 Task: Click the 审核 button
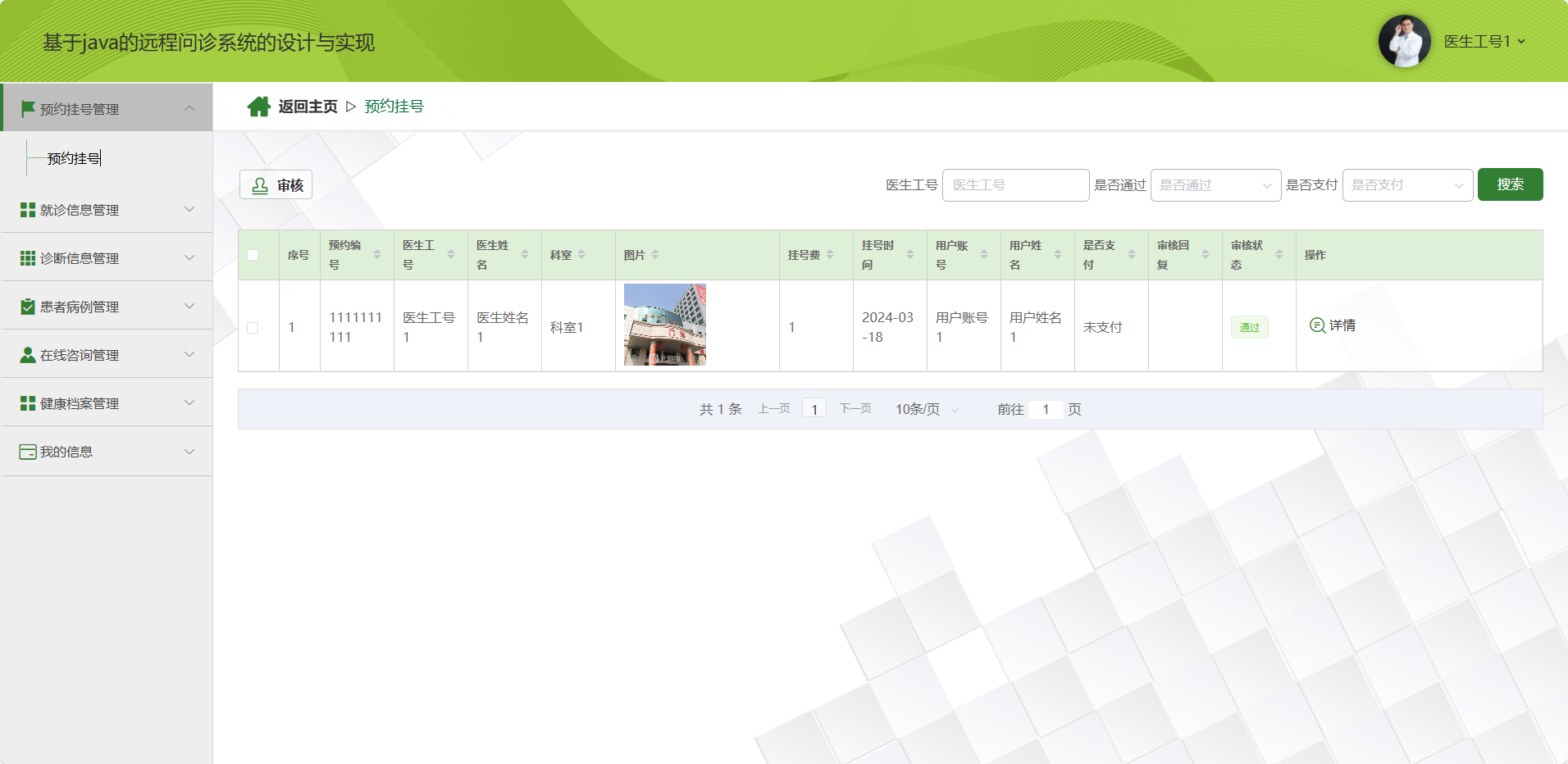[276, 184]
